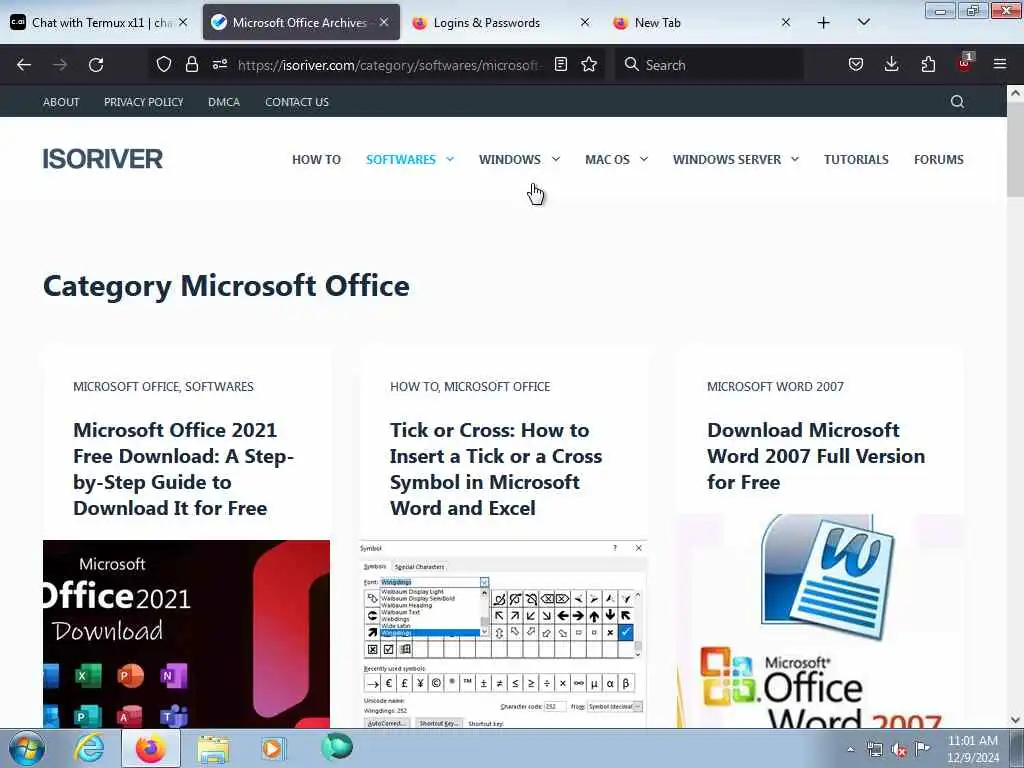Viewport: 1024px width, 768px height.
Task: Open the Downloads arrow icon
Action: [891, 64]
